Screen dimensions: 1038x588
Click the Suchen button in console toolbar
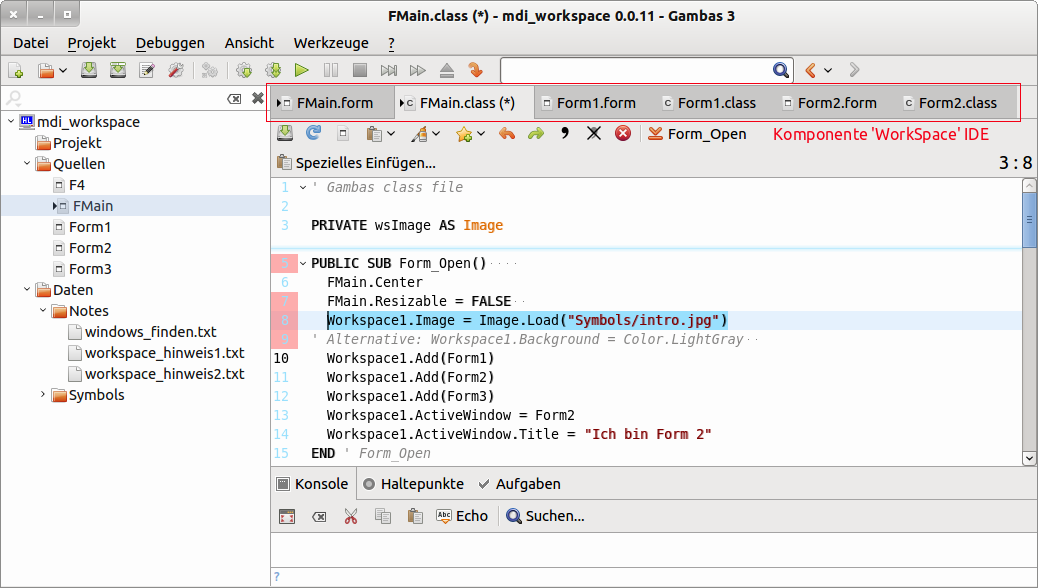tap(545, 516)
